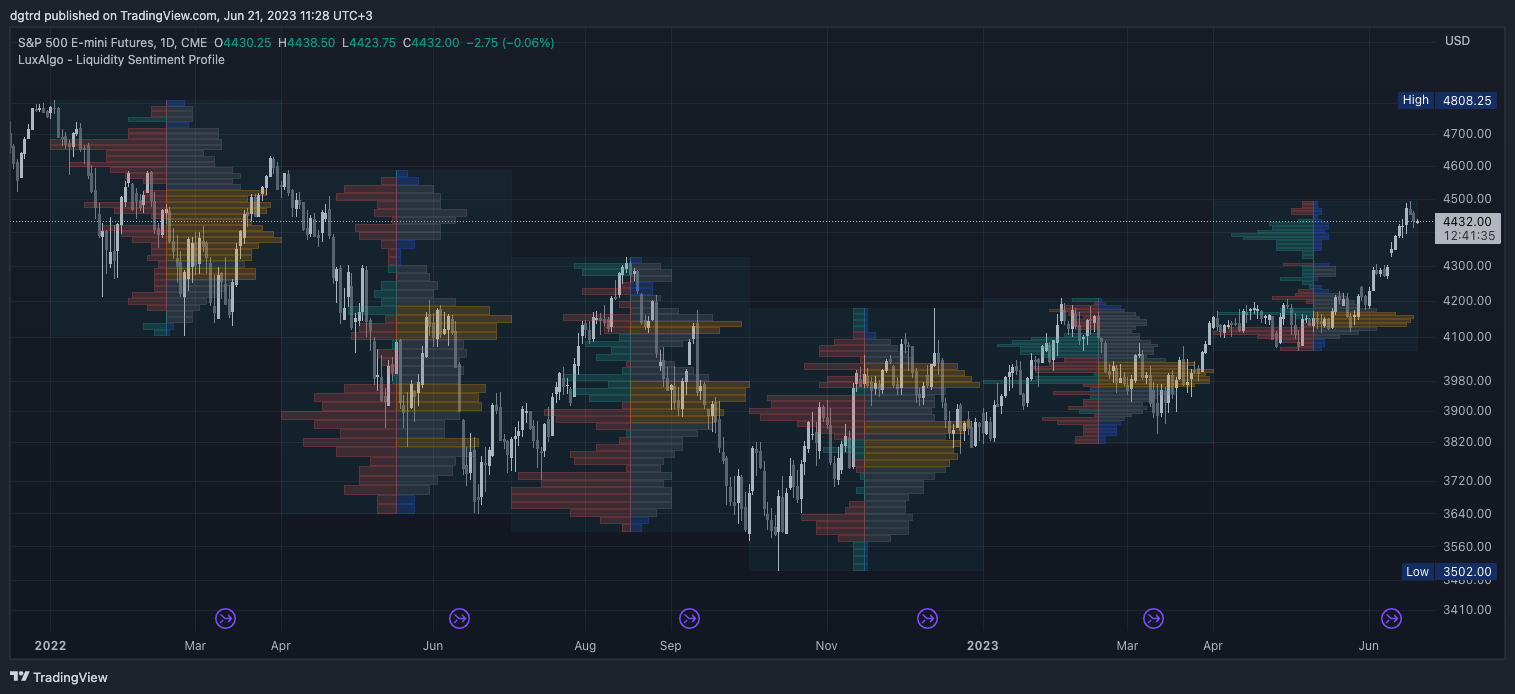Click the Low 3502.00 price label

tap(1447, 572)
